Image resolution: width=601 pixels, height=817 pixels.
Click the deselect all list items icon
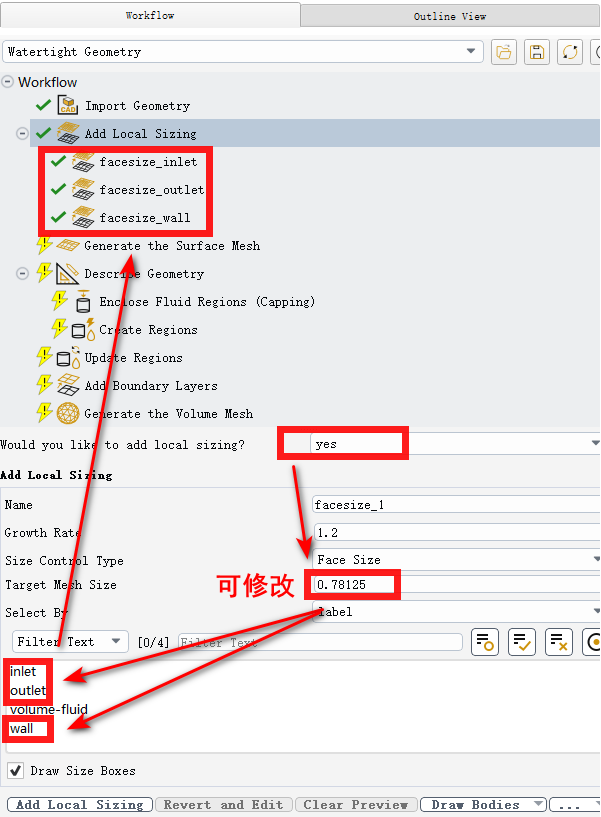[x=559, y=642]
